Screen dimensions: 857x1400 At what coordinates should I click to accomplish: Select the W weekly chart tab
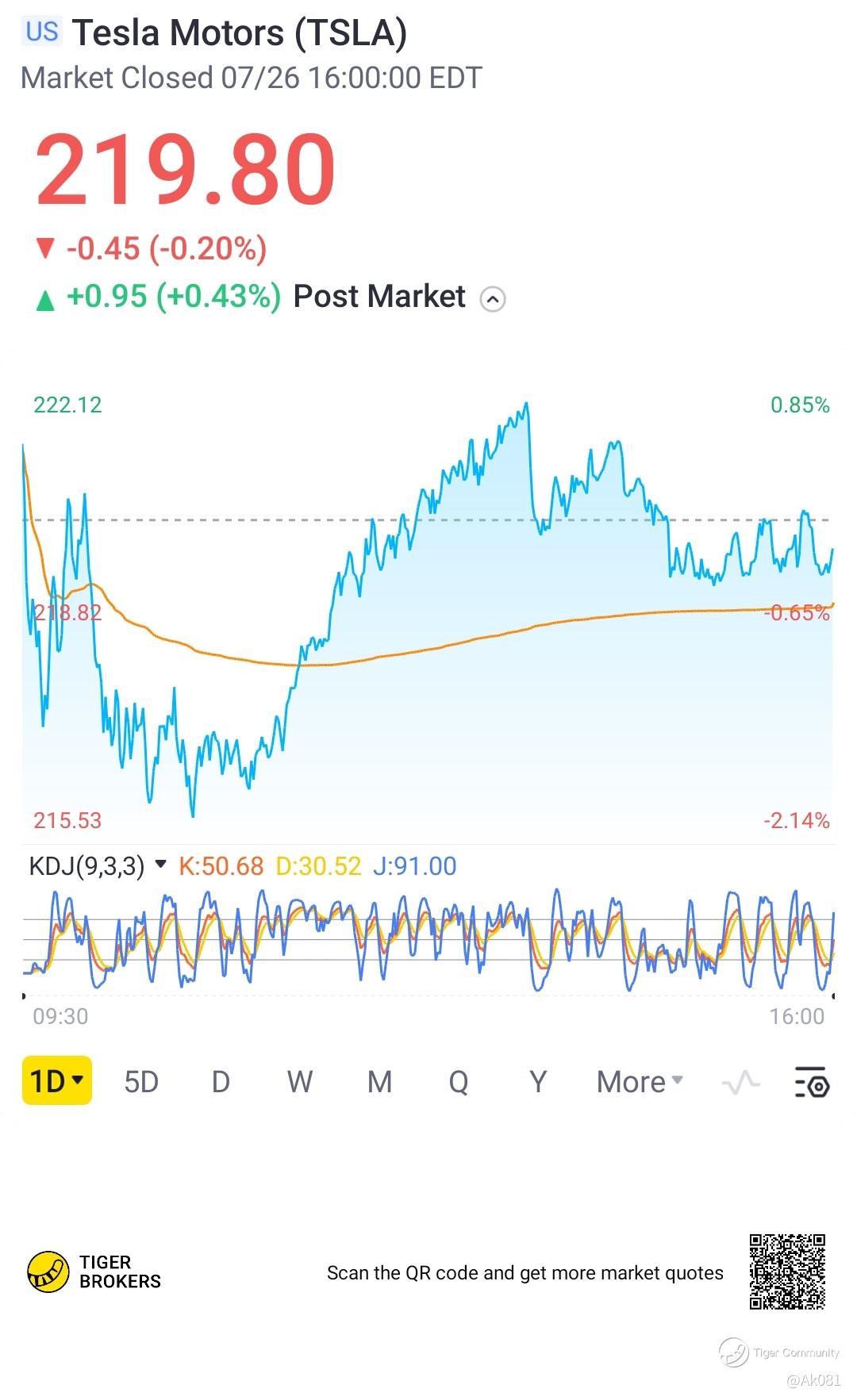[300, 1082]
